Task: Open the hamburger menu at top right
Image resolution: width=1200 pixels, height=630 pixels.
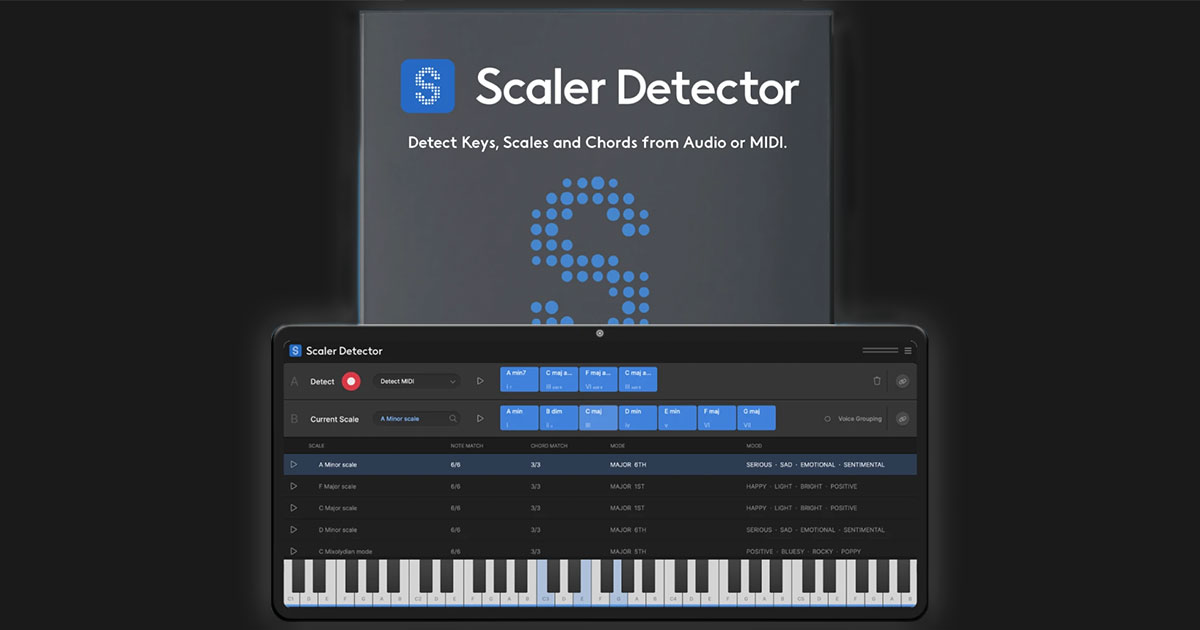Action: [908, 351]
